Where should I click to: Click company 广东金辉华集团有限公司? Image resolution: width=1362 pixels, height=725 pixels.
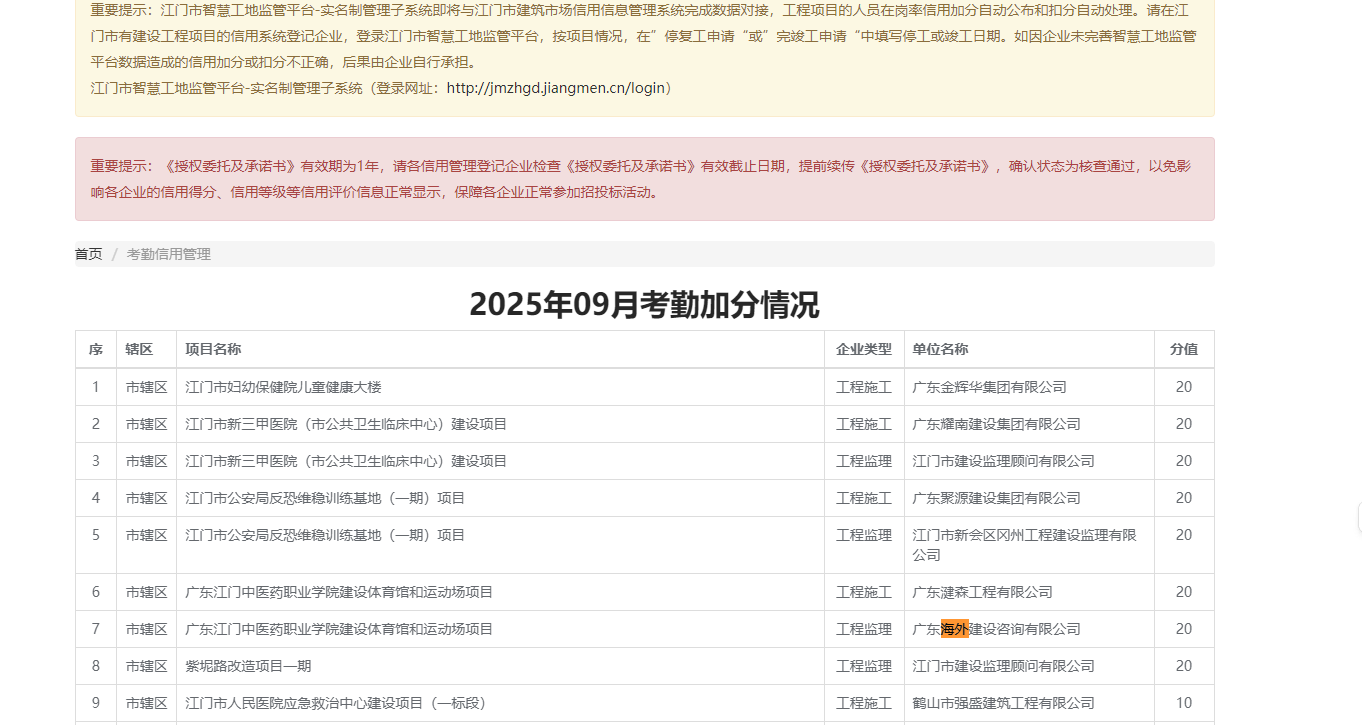pyautogui.click(x=989, y=387)
